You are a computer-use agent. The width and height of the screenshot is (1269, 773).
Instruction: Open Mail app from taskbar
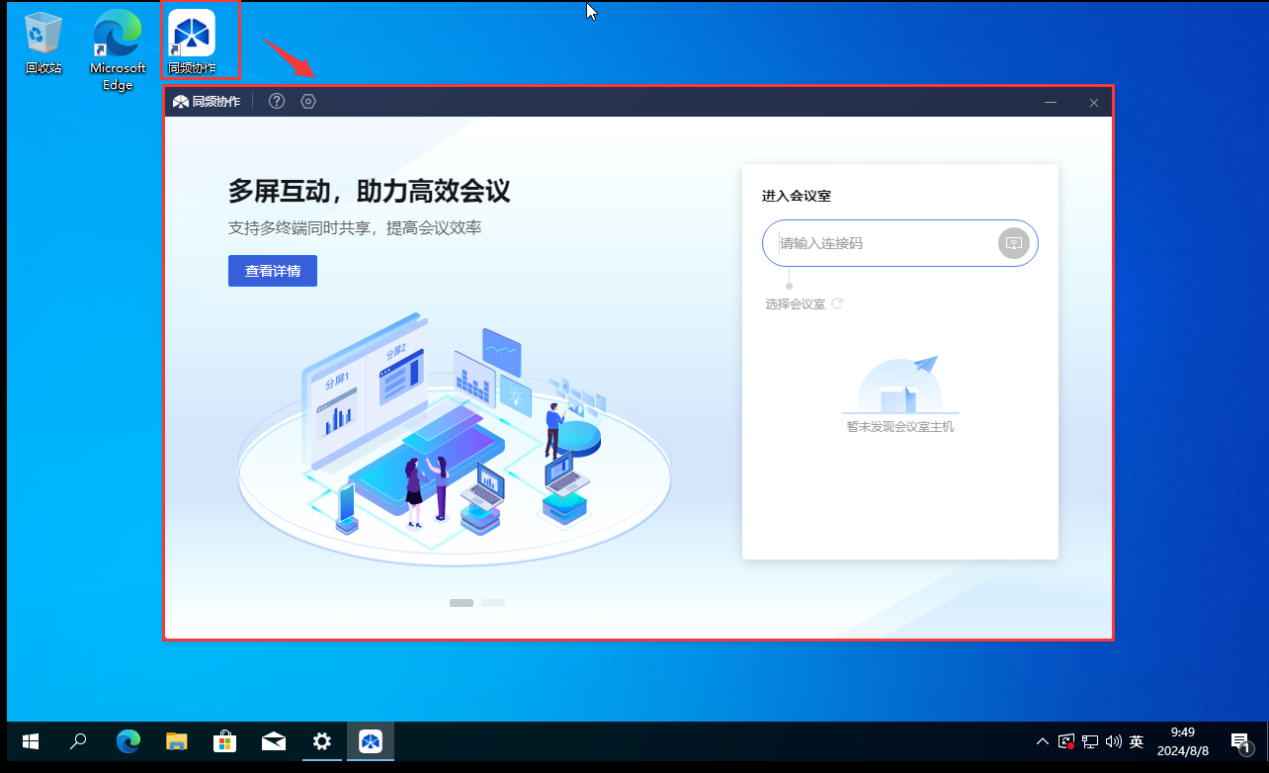coord(273,742)
